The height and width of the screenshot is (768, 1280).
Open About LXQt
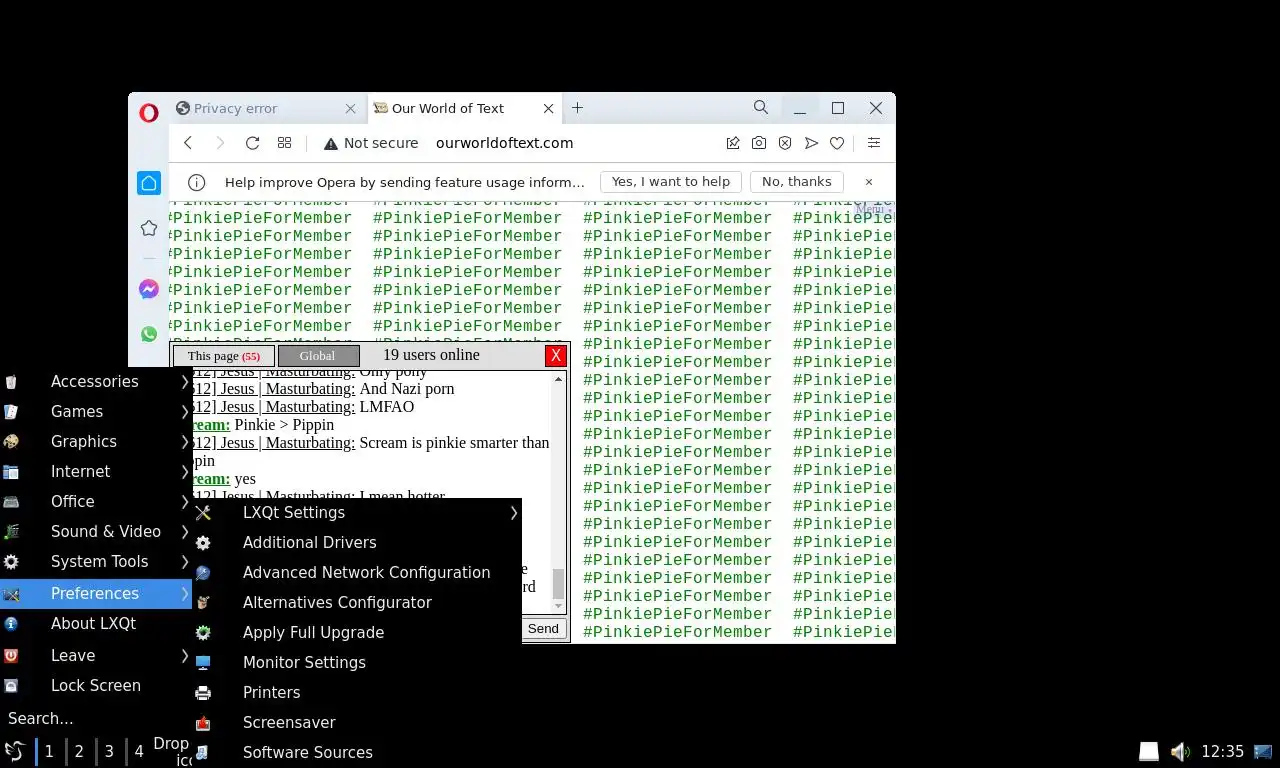coord(96,624)
